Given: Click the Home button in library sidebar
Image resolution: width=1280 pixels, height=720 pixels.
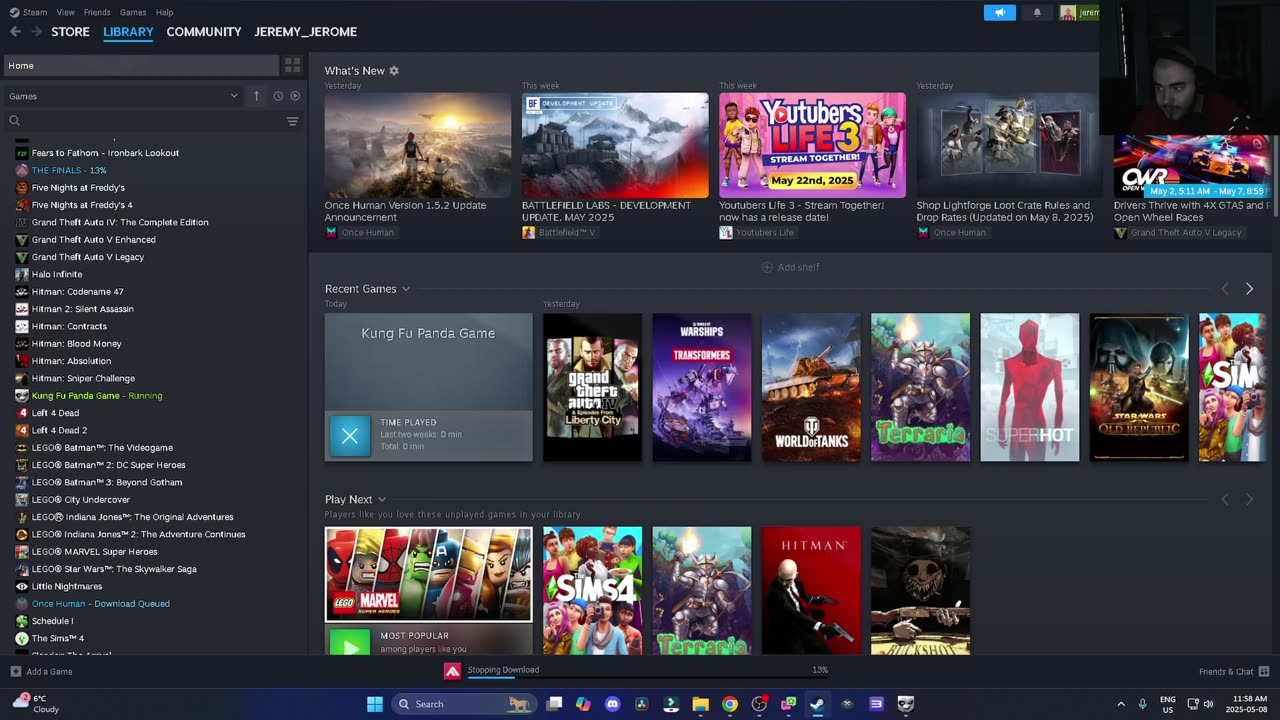Looking at the screenshot, I should (141, 65).
